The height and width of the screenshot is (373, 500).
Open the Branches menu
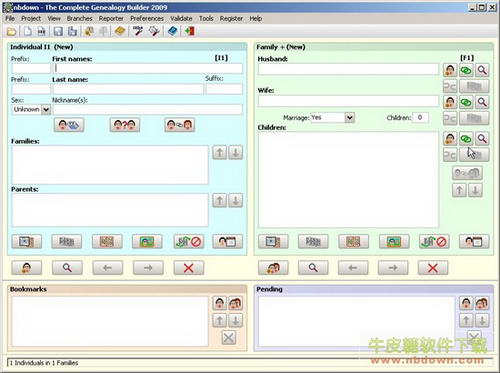[79, 19]
